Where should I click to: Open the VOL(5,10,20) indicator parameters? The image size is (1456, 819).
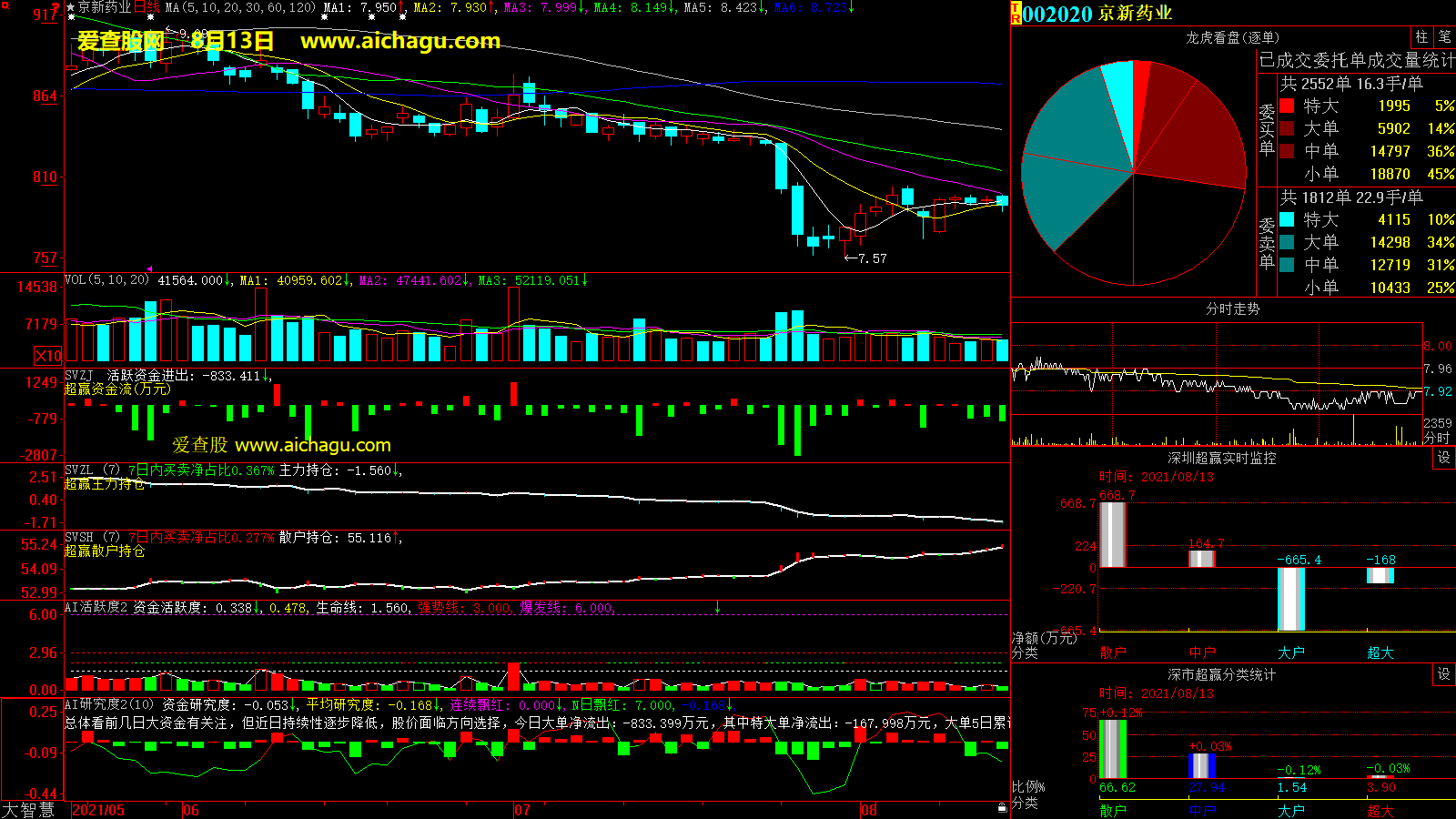[x=106, y=280]
